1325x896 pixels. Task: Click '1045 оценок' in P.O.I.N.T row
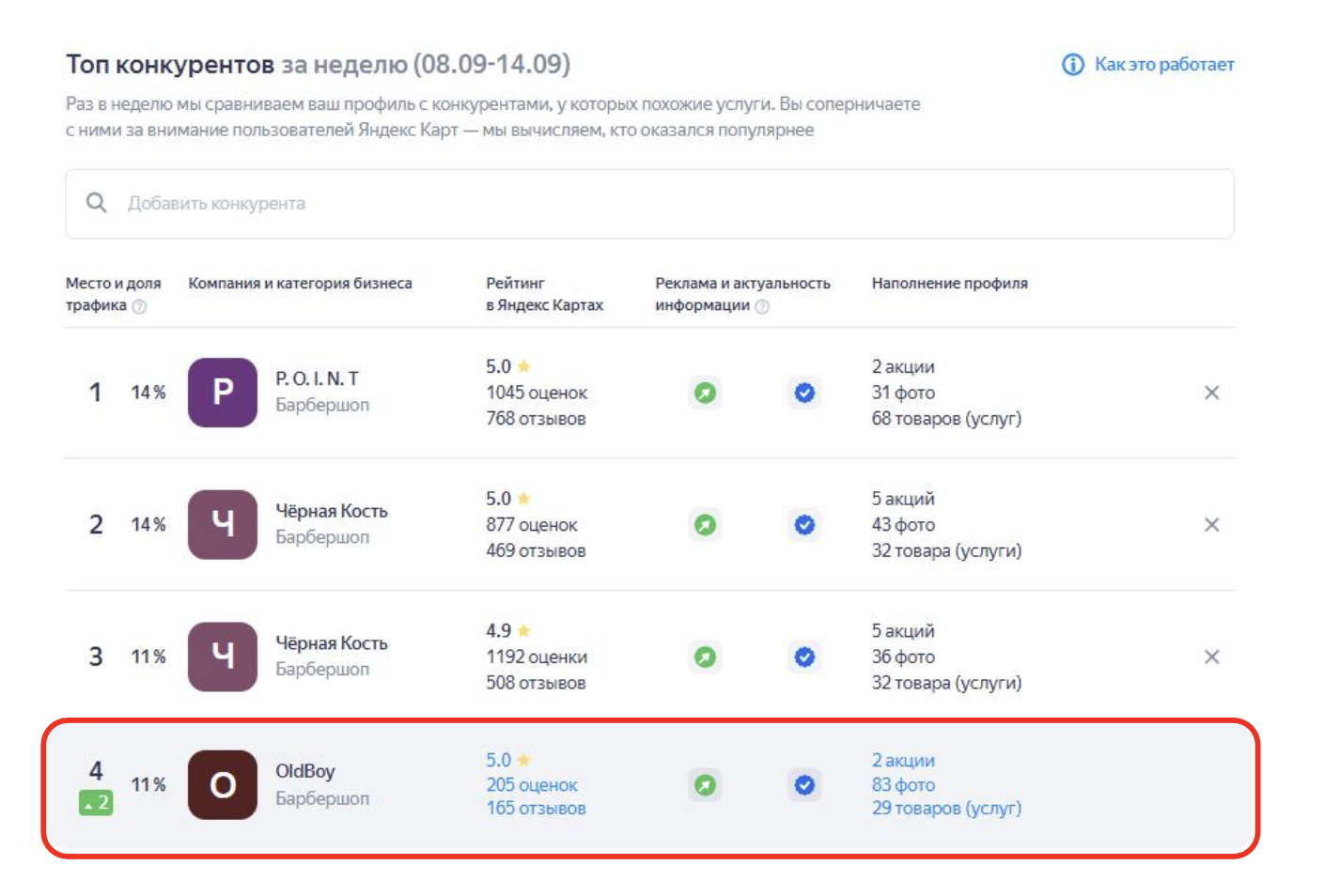tap(537, 393)
